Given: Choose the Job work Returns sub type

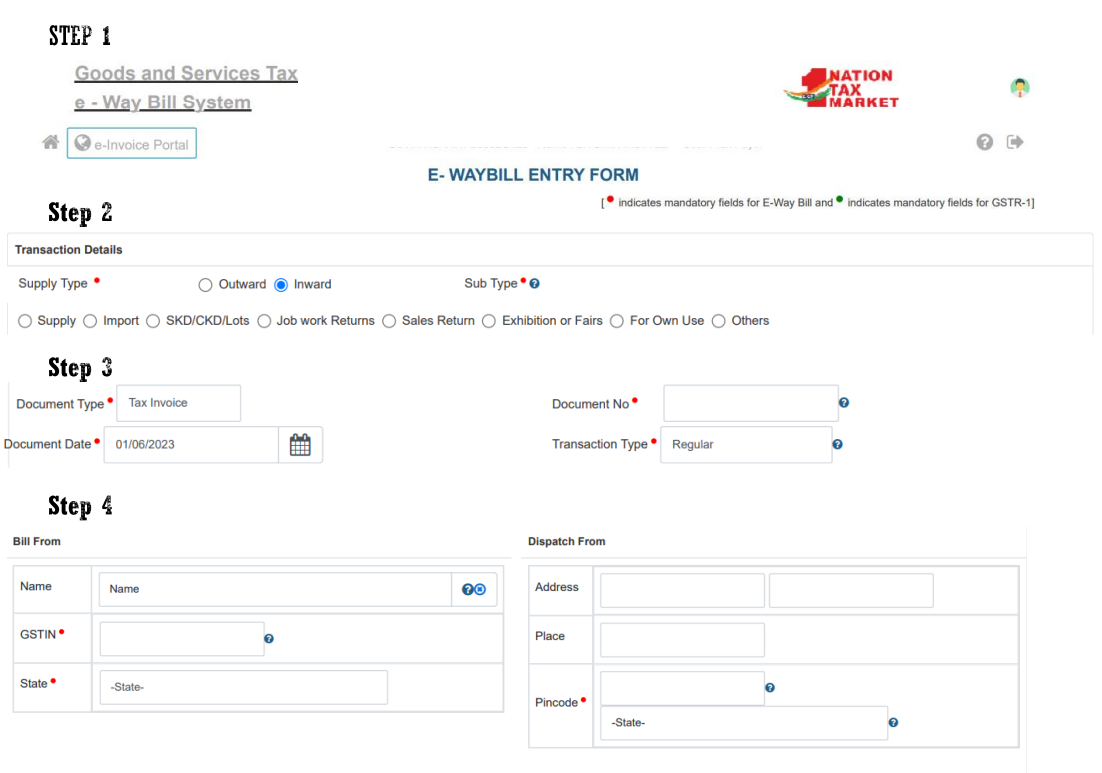Looking at the screenshot, I should pos(264,321).
